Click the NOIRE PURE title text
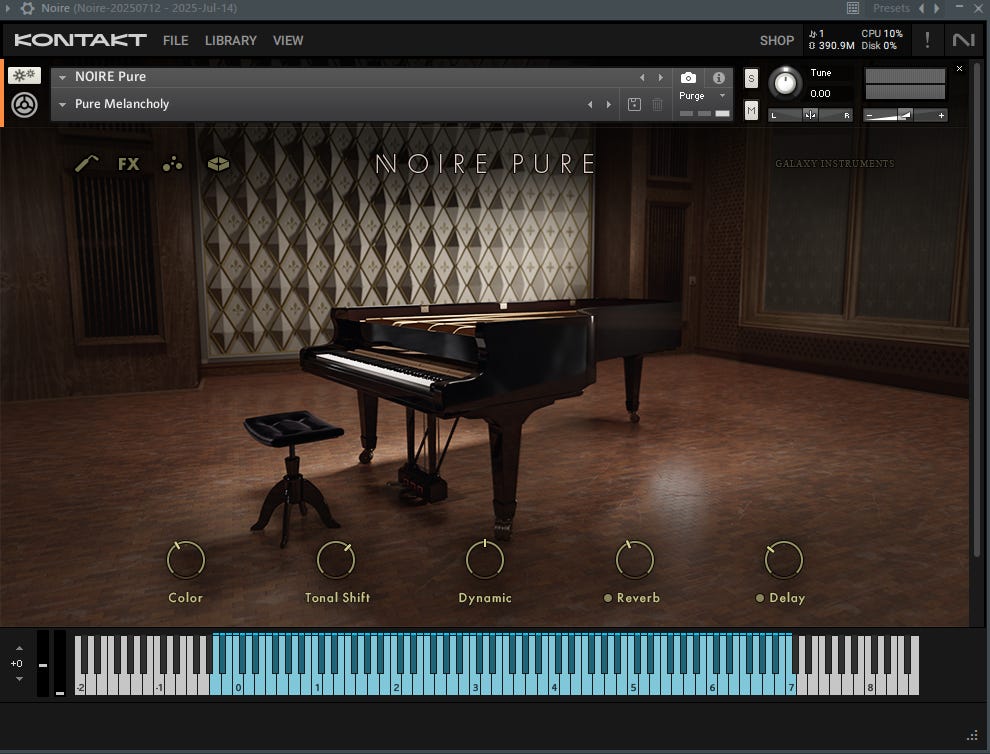990x754 pixels. click(x=485, y=164)
